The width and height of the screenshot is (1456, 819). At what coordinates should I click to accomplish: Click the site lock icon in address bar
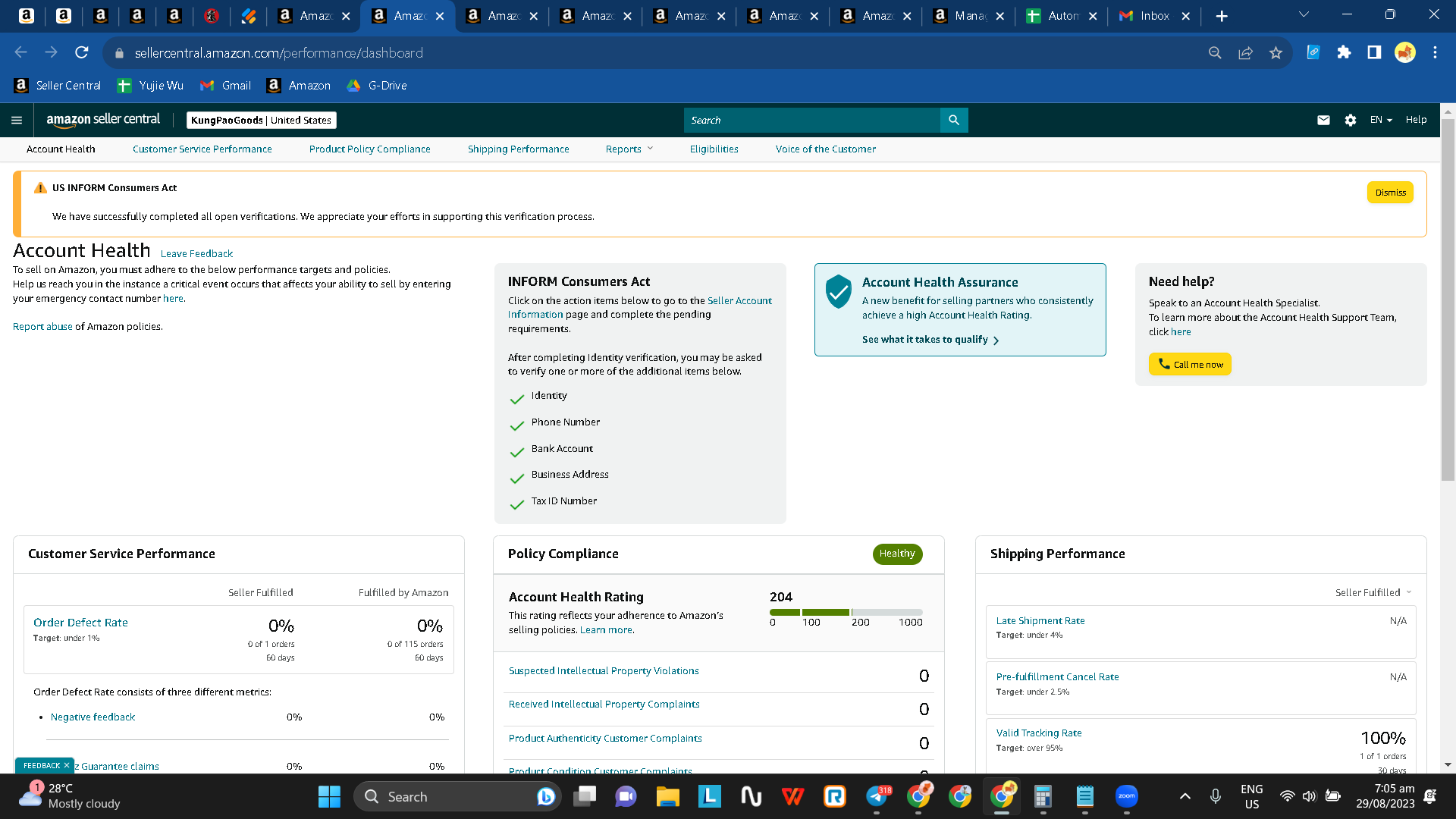point(118,53)
